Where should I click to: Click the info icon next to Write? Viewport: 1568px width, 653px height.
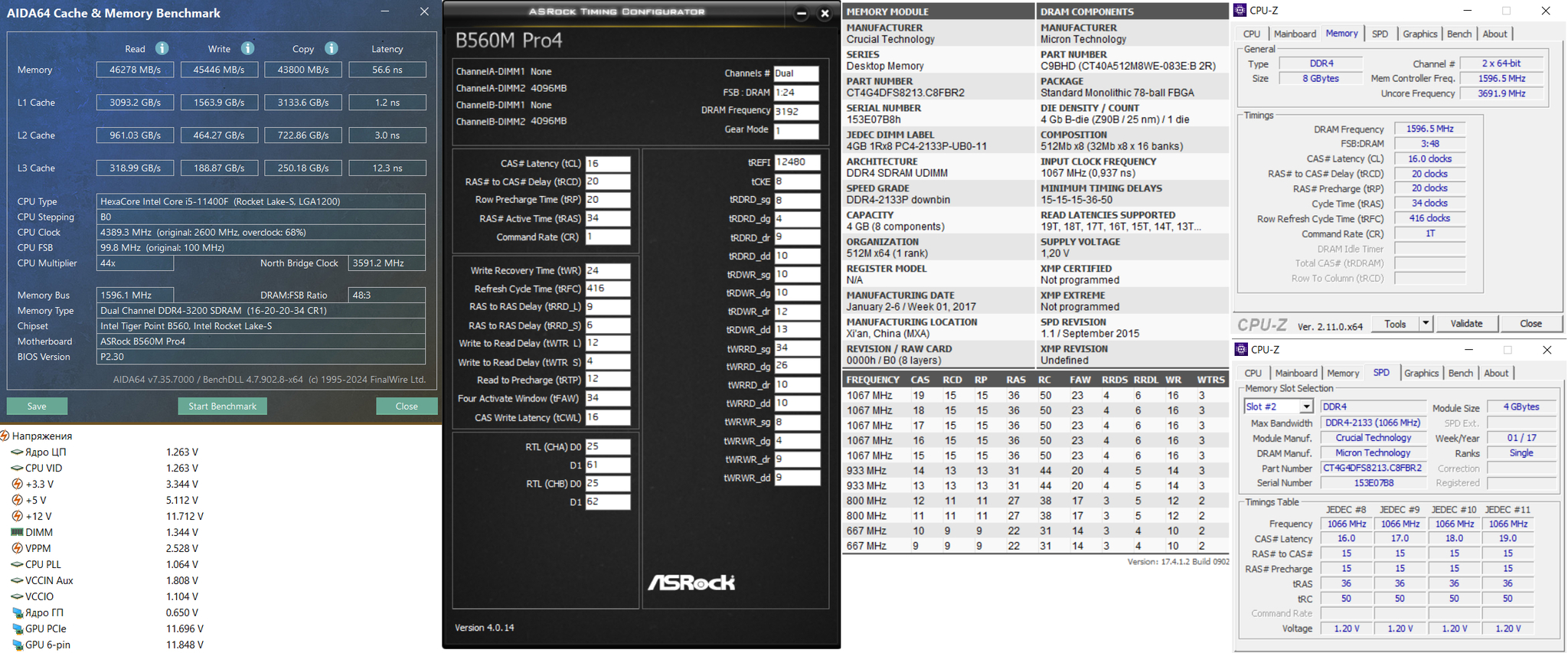click(247, 48)
